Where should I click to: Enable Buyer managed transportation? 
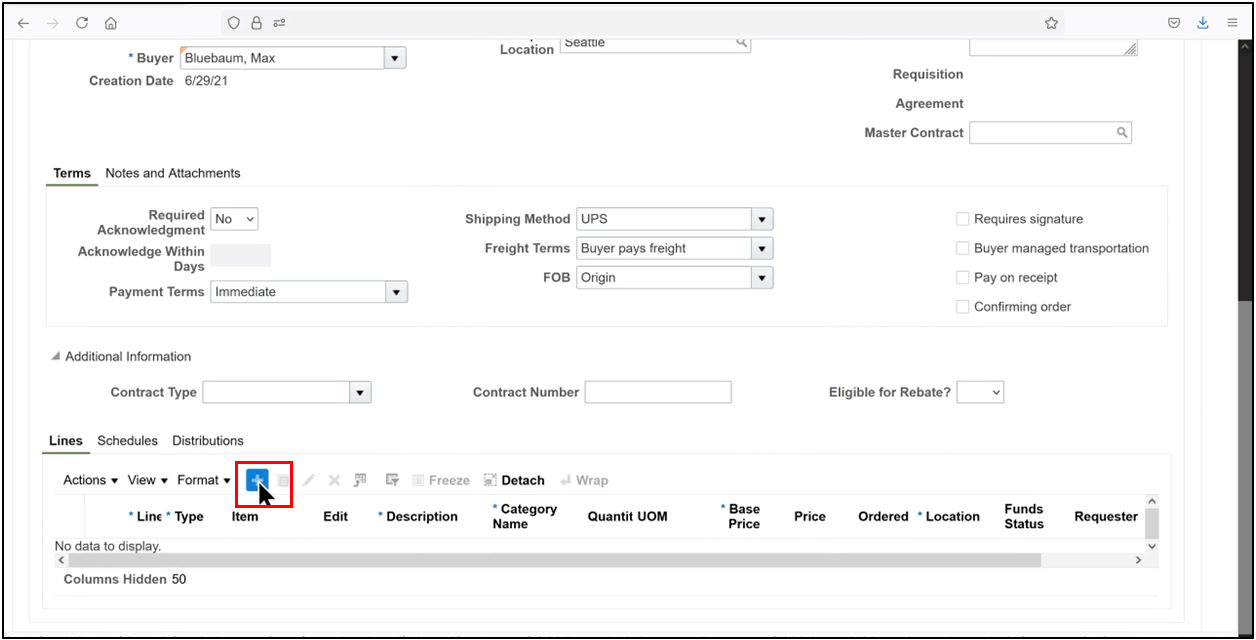click(962, 248)
